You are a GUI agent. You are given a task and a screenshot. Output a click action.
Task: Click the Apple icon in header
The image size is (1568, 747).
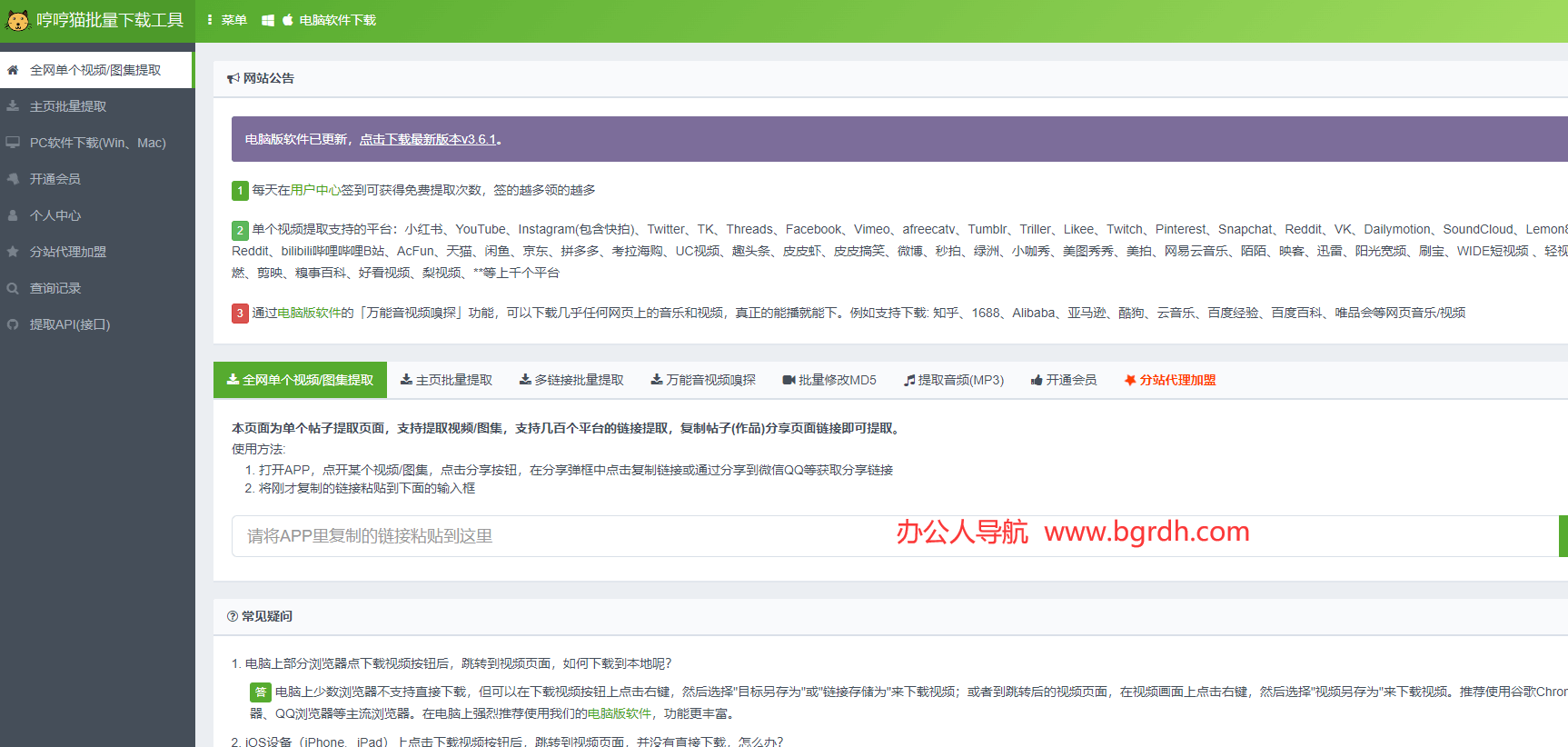coord(287,20)
